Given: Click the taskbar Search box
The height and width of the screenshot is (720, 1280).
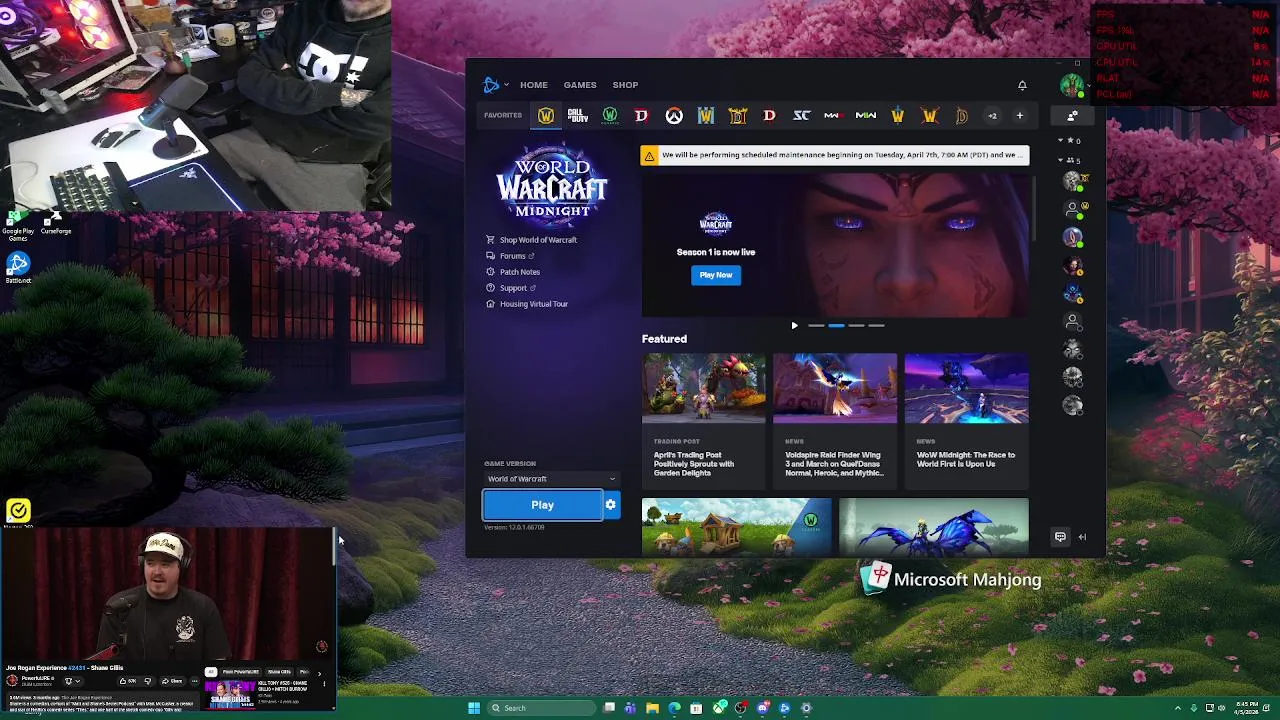Looking at the screenshot, I should [x=540, y=708].
